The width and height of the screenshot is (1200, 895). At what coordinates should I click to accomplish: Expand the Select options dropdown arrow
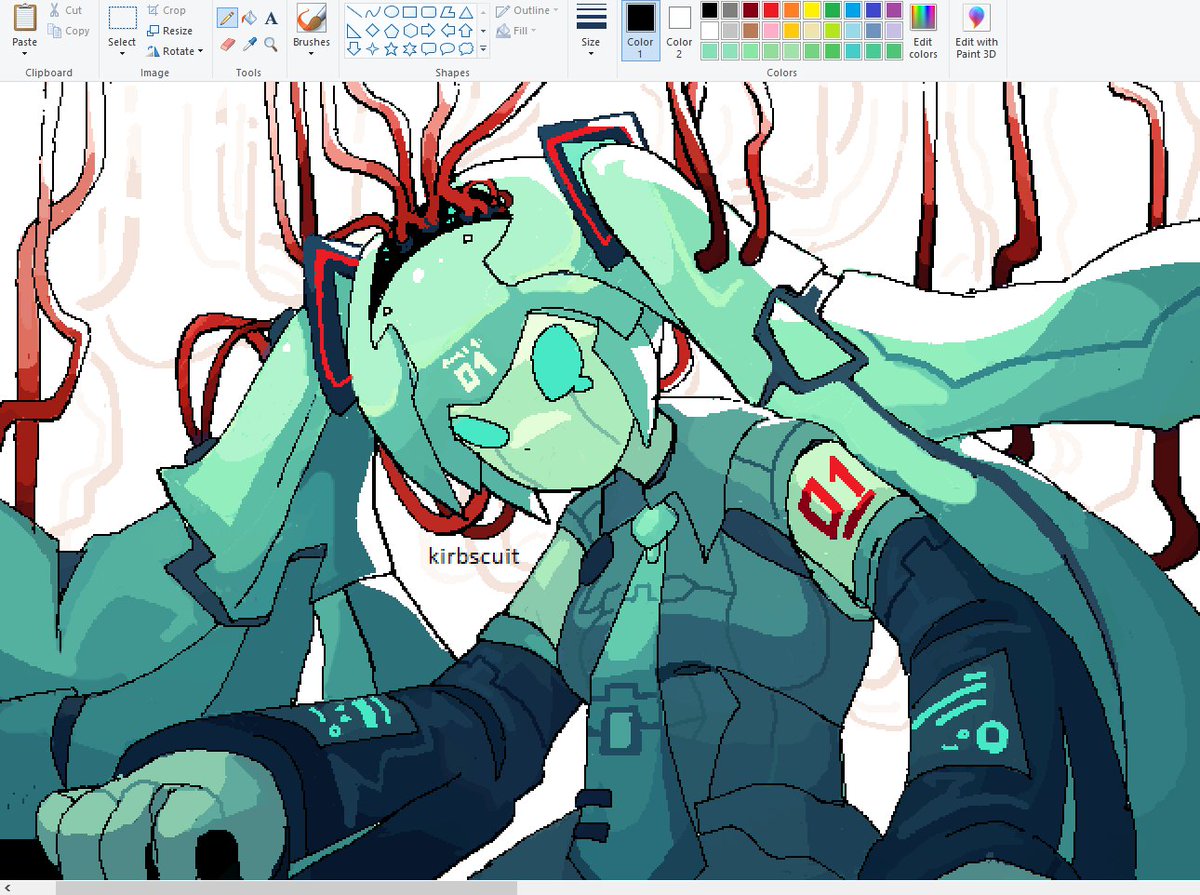click(x=122, y=53)
